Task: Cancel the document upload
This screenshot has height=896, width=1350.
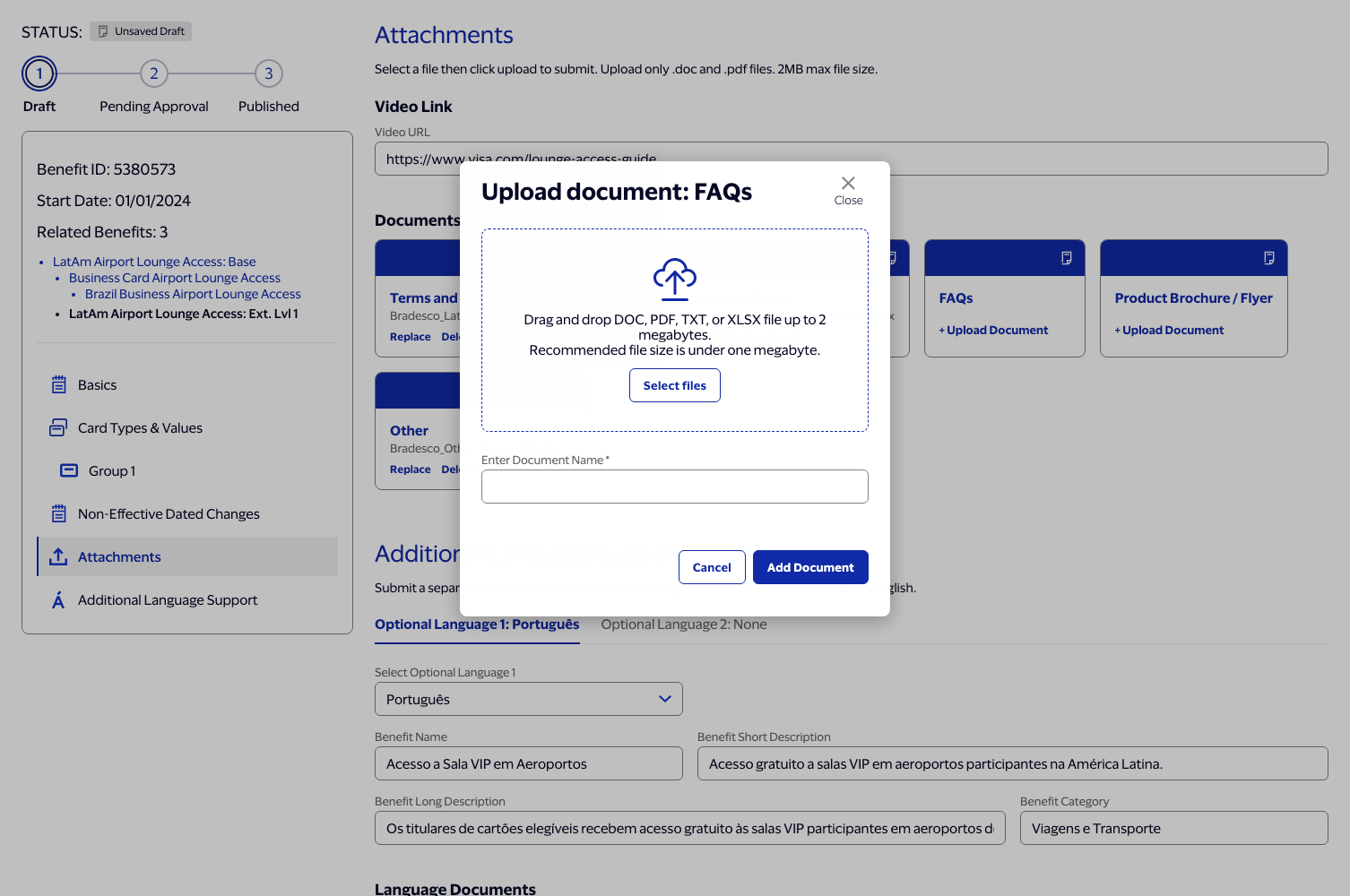Action: (x=712, y=567)
